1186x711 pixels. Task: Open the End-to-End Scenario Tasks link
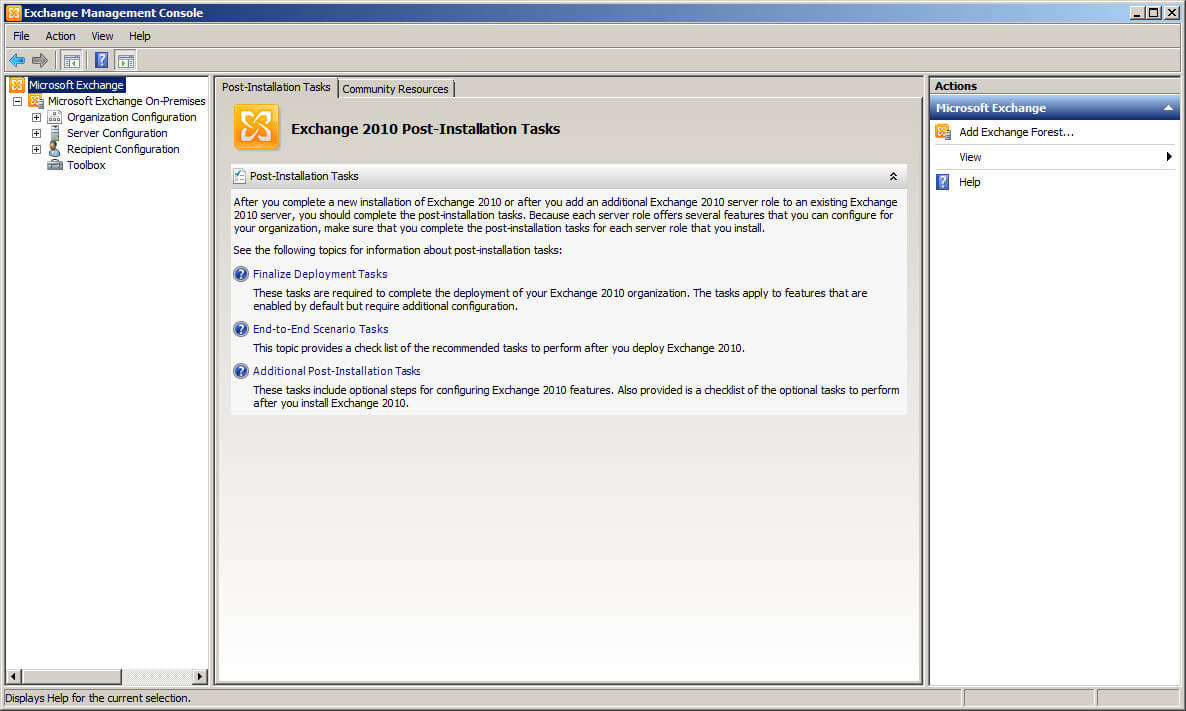click(321, 329)
